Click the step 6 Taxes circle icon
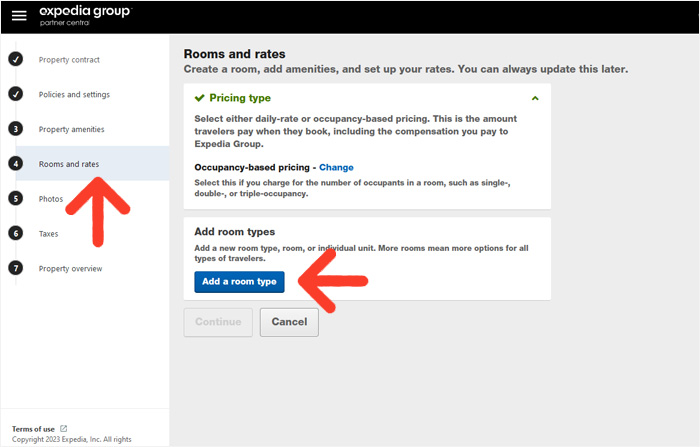700x447 pixels. [16, 234]
